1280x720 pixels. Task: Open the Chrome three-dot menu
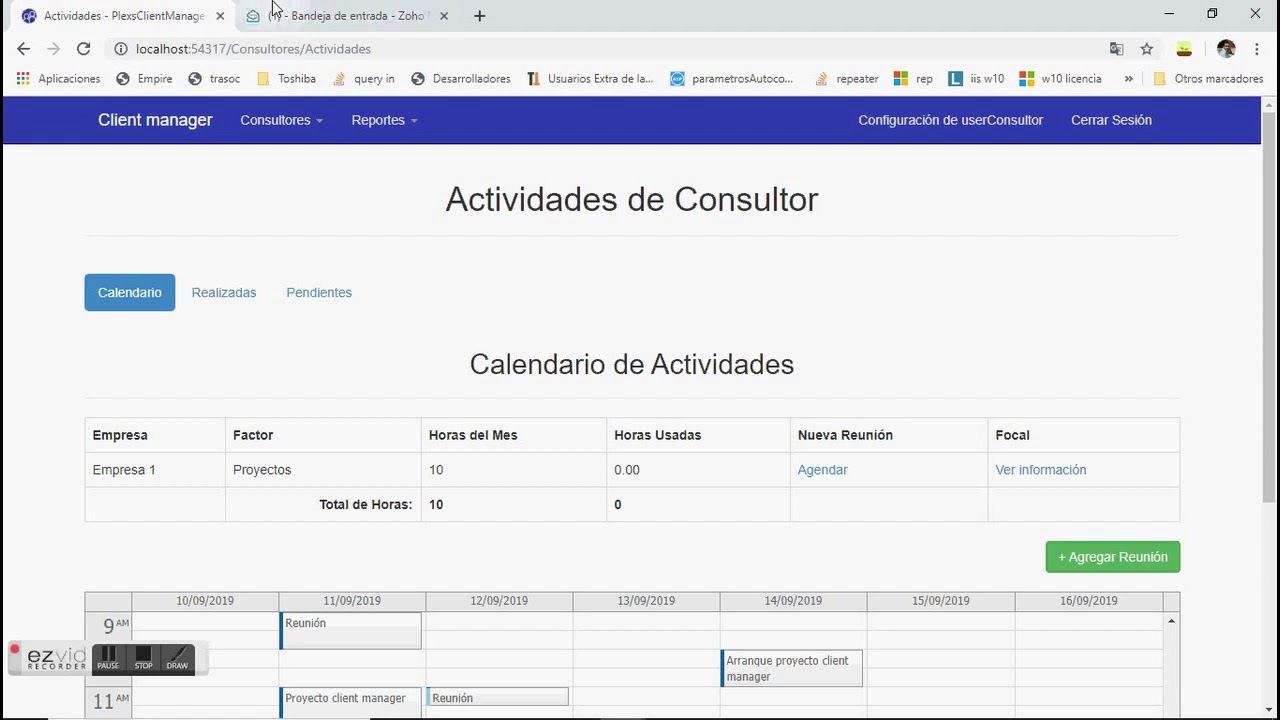click(1257, 49)
